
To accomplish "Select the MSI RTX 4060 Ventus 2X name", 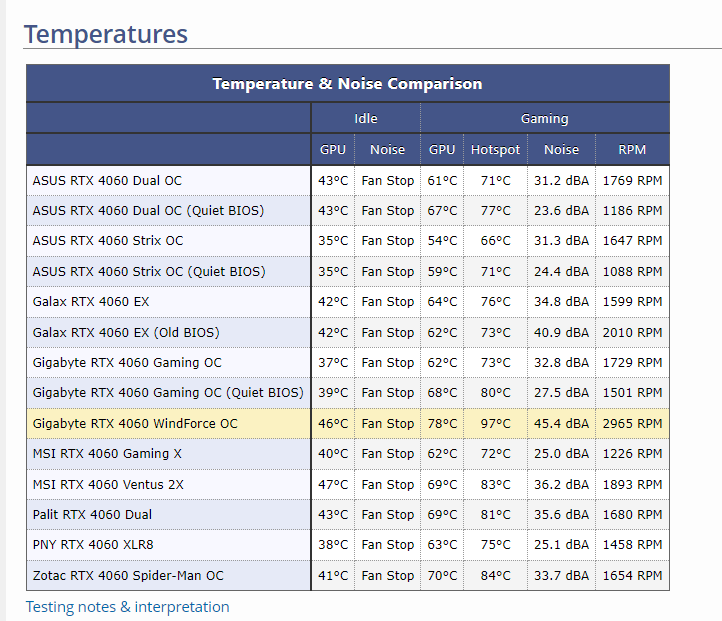I will [x=108, y=485].
